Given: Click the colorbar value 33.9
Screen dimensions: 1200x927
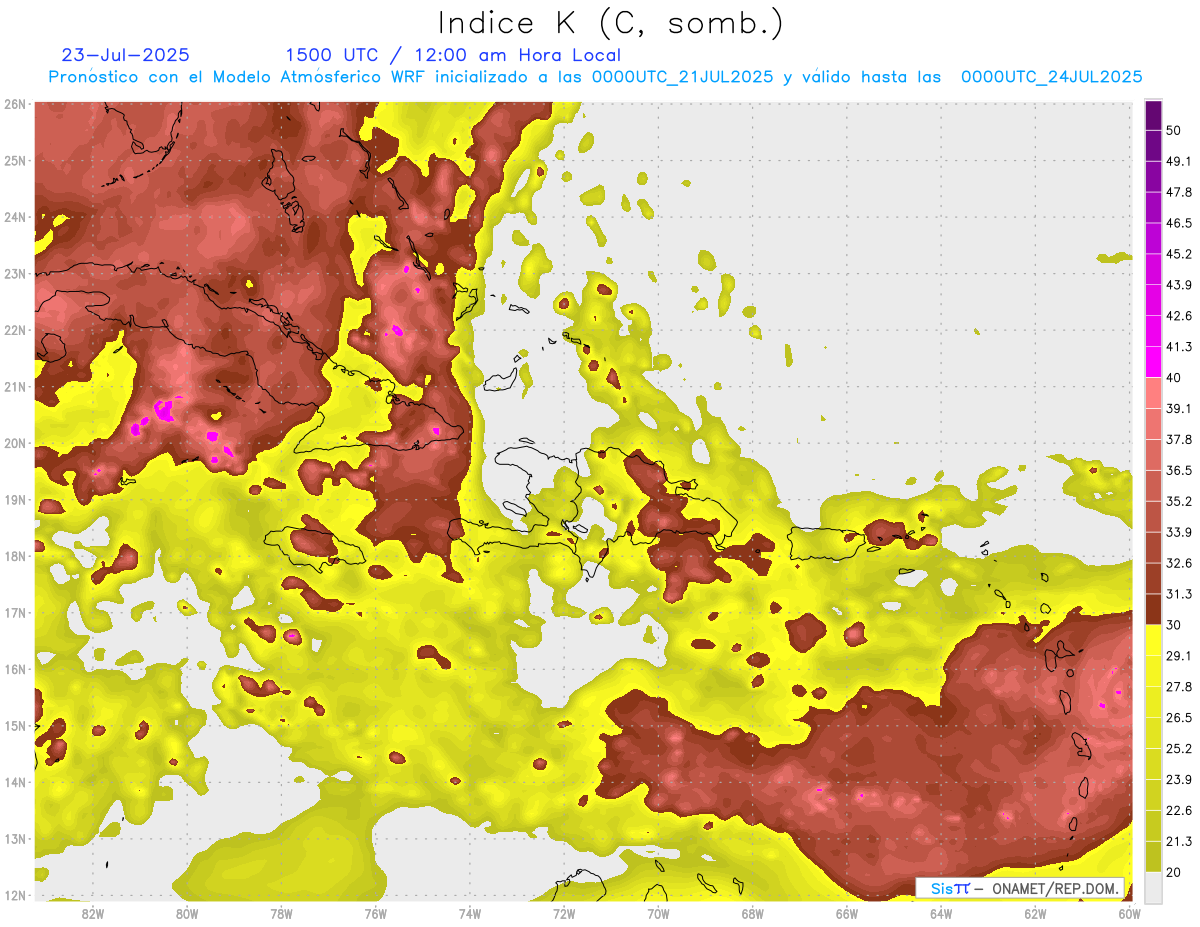Looking at the screenshot, I should tap(1179, 532).
